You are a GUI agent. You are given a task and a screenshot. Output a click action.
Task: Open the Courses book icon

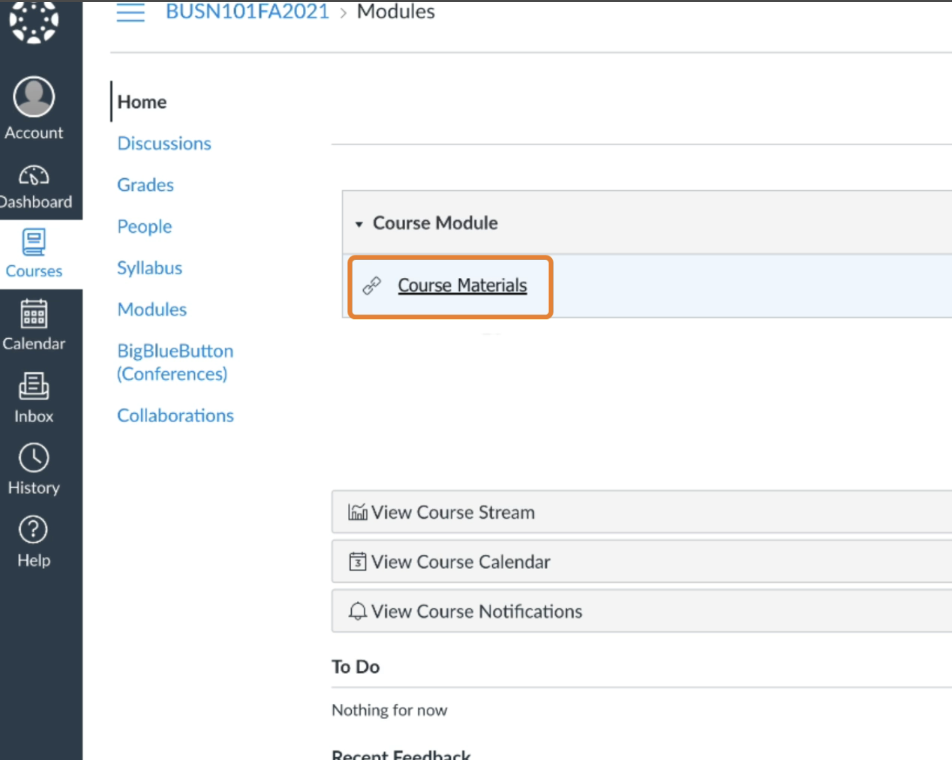(x=34, y=243)
